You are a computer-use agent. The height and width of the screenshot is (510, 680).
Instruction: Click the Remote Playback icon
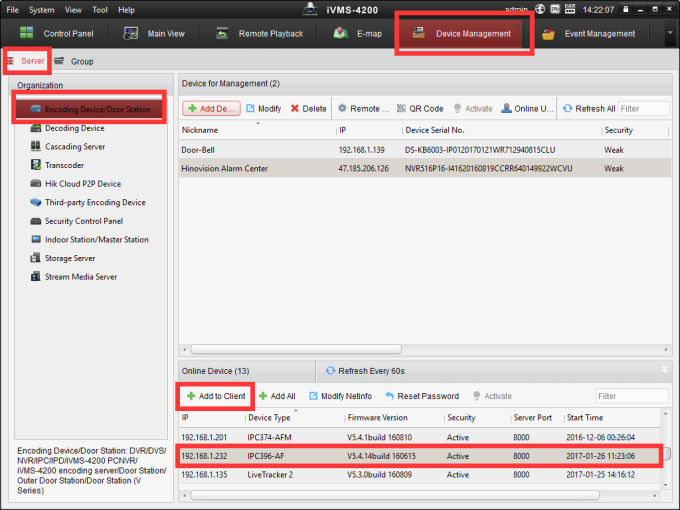(222, 33)
